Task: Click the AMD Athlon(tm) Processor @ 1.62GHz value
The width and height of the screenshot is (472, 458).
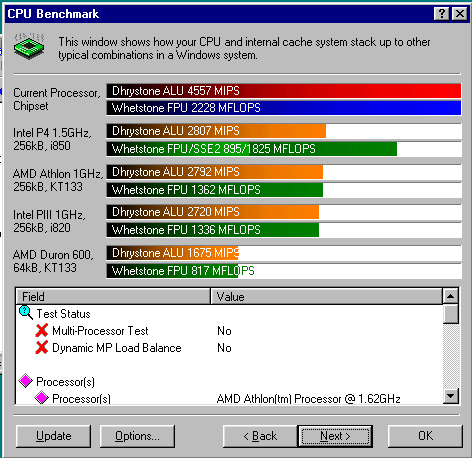Action: [308, 399]
